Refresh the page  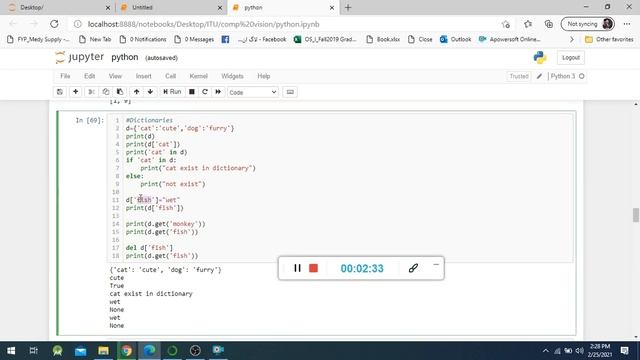(x=54, y=24)
